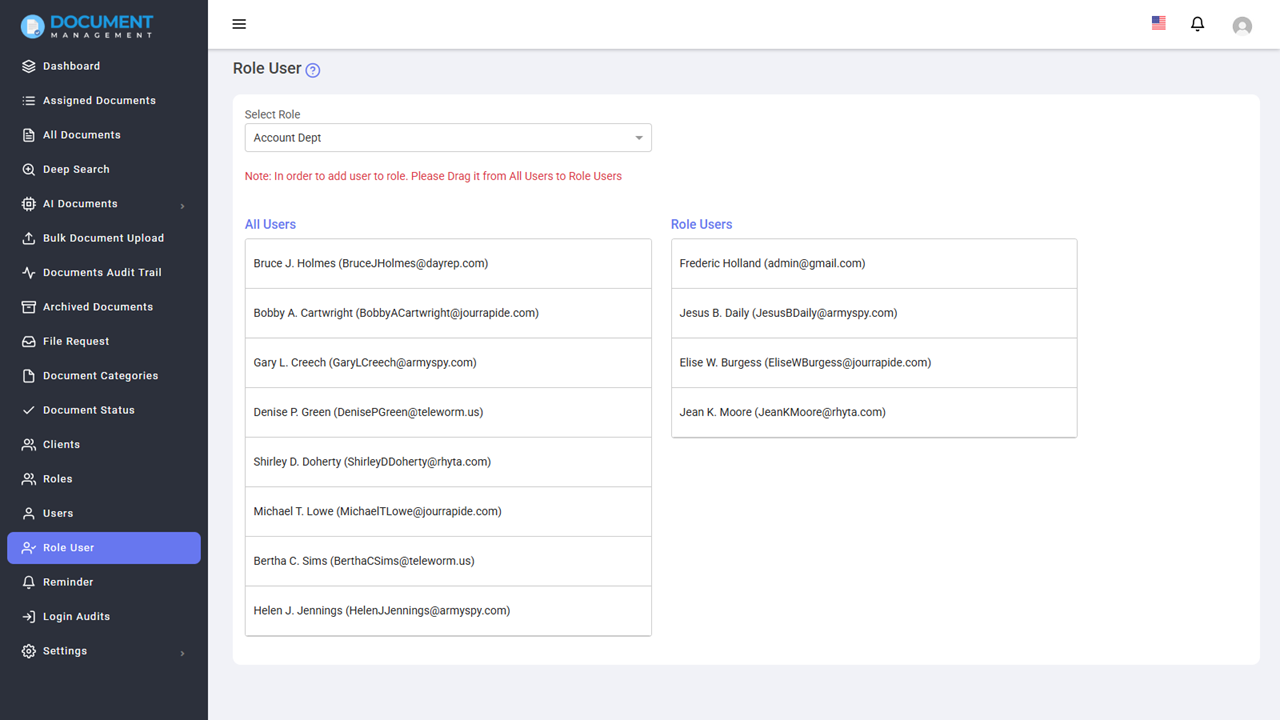The height and width of the screenshot is (720, 1280).
Task: Open the Document Categories page
Action: 100,376
